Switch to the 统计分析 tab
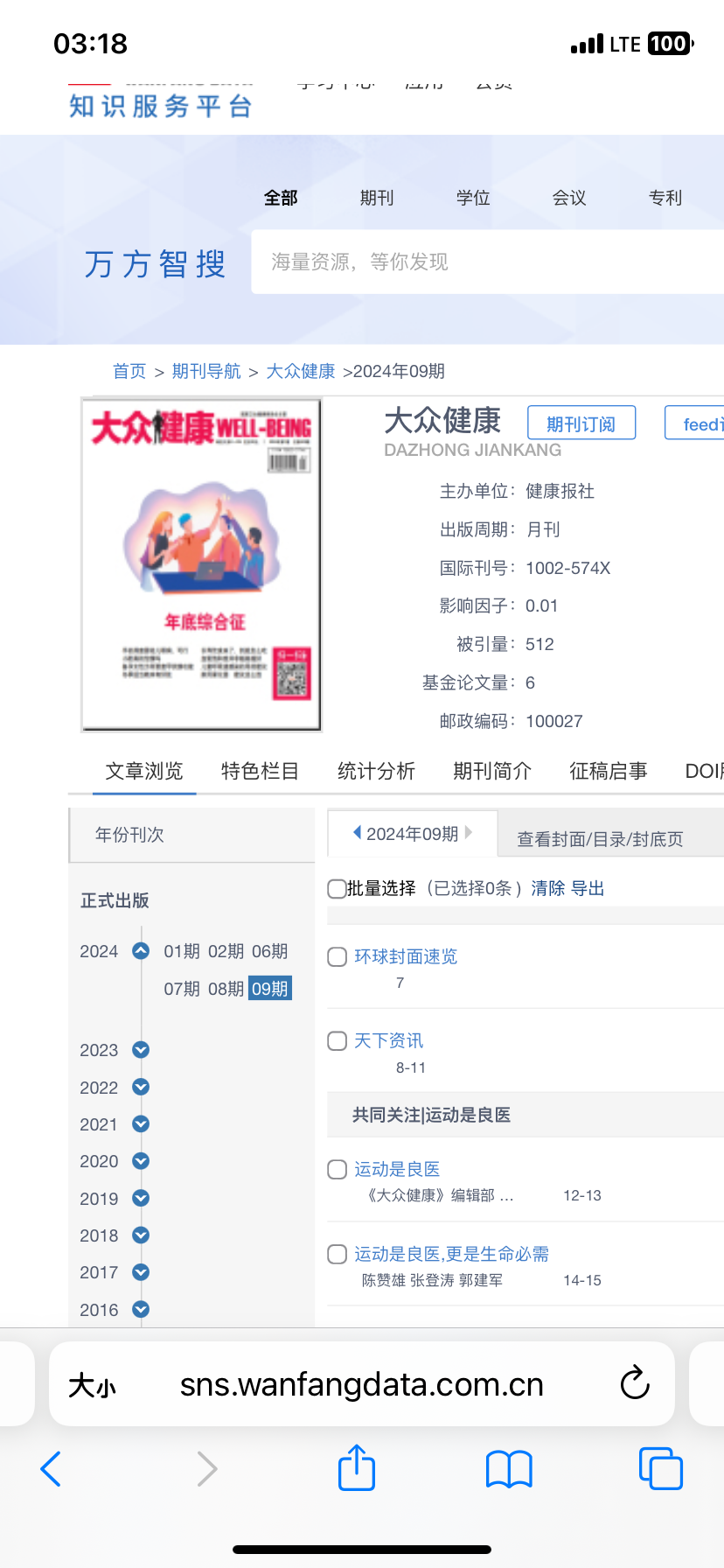Viewport: 724px width, 1568px height. pos(376,771)
